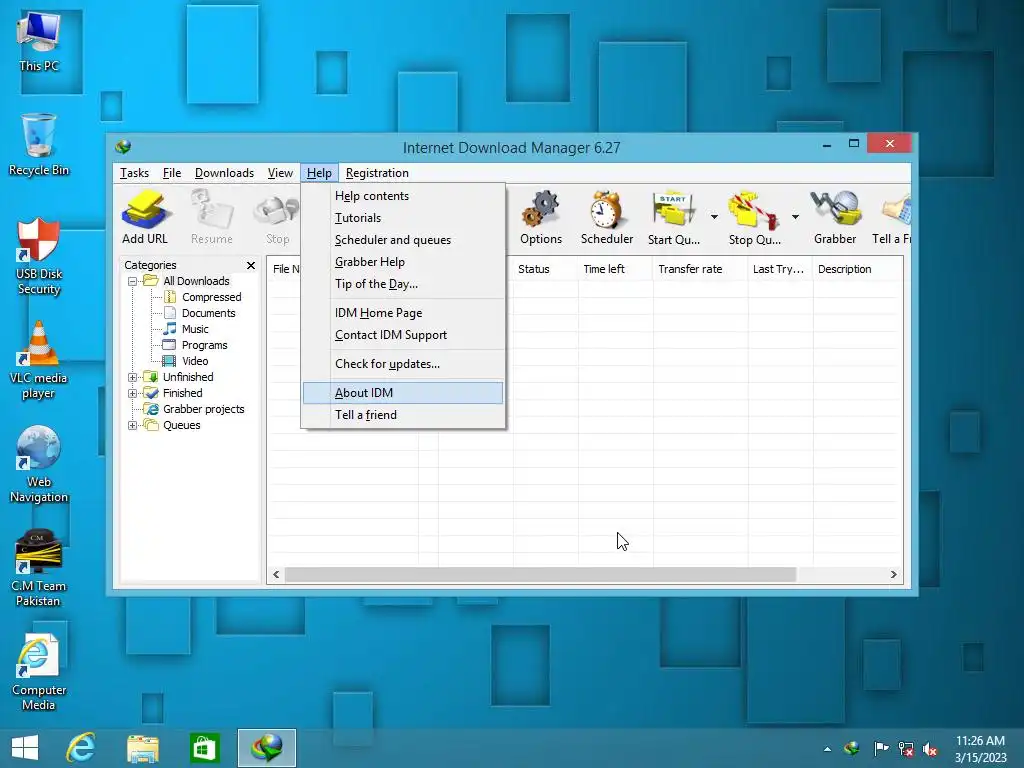Click the horizontal scrollbar right arrow
The height and width of the screenshot is (768, 1024).
click(x=893, y=575)
